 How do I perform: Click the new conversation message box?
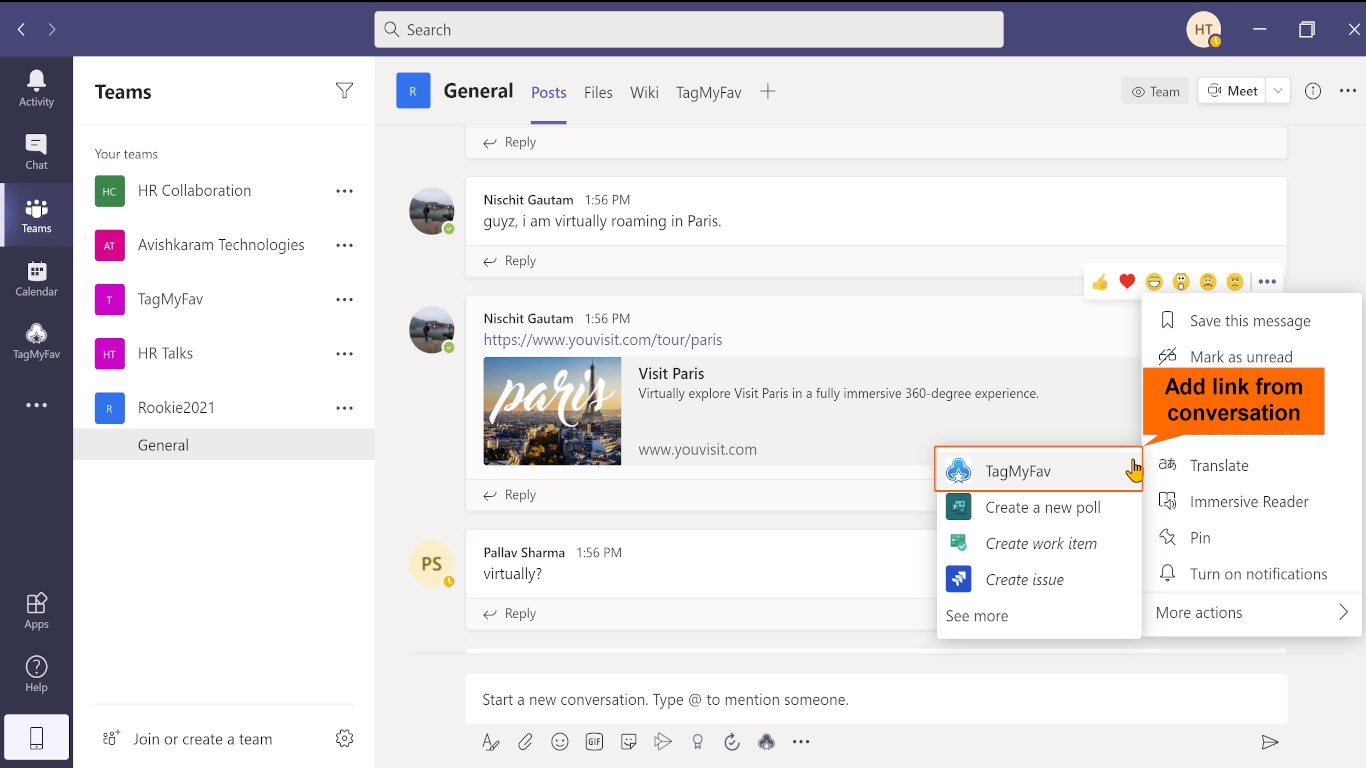876,700
